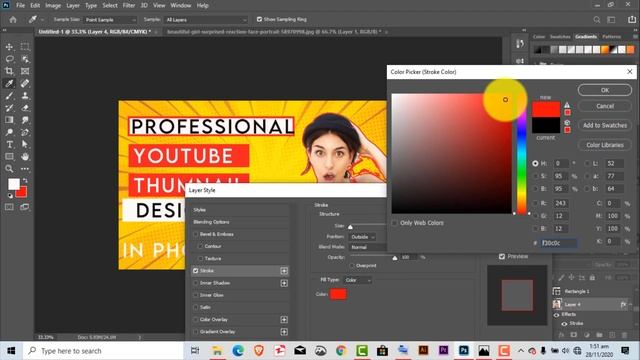Viewport: 640px width, 360px height.
Task: Select the Dodge tool
Action: coord(9,132)
